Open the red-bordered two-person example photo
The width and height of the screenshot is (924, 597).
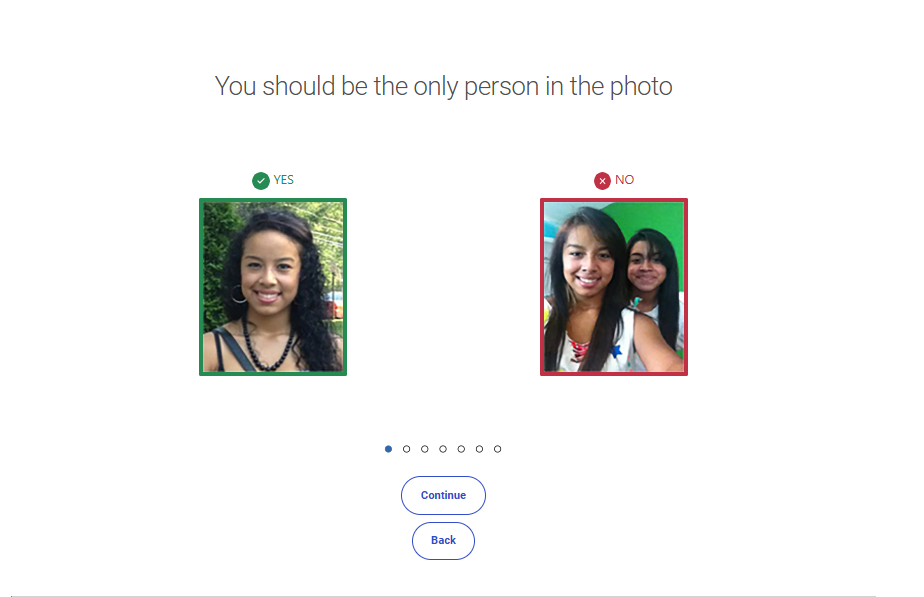(x=614, y=287)
